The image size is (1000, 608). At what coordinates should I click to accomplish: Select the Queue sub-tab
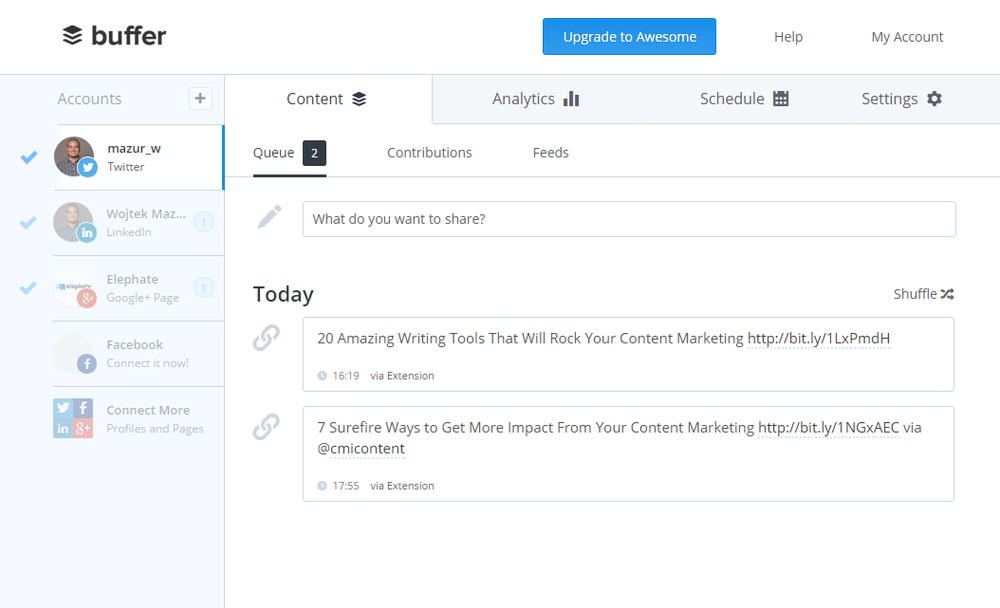pyautogui.click(x=290, y=153)
